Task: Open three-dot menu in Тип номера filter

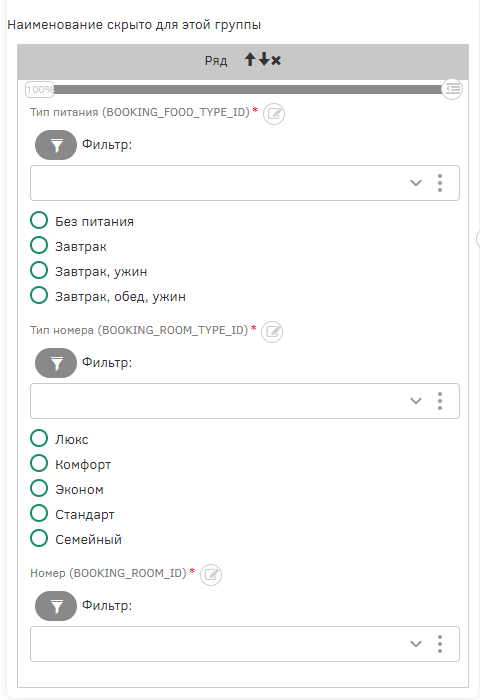Action: click(440, 401)
